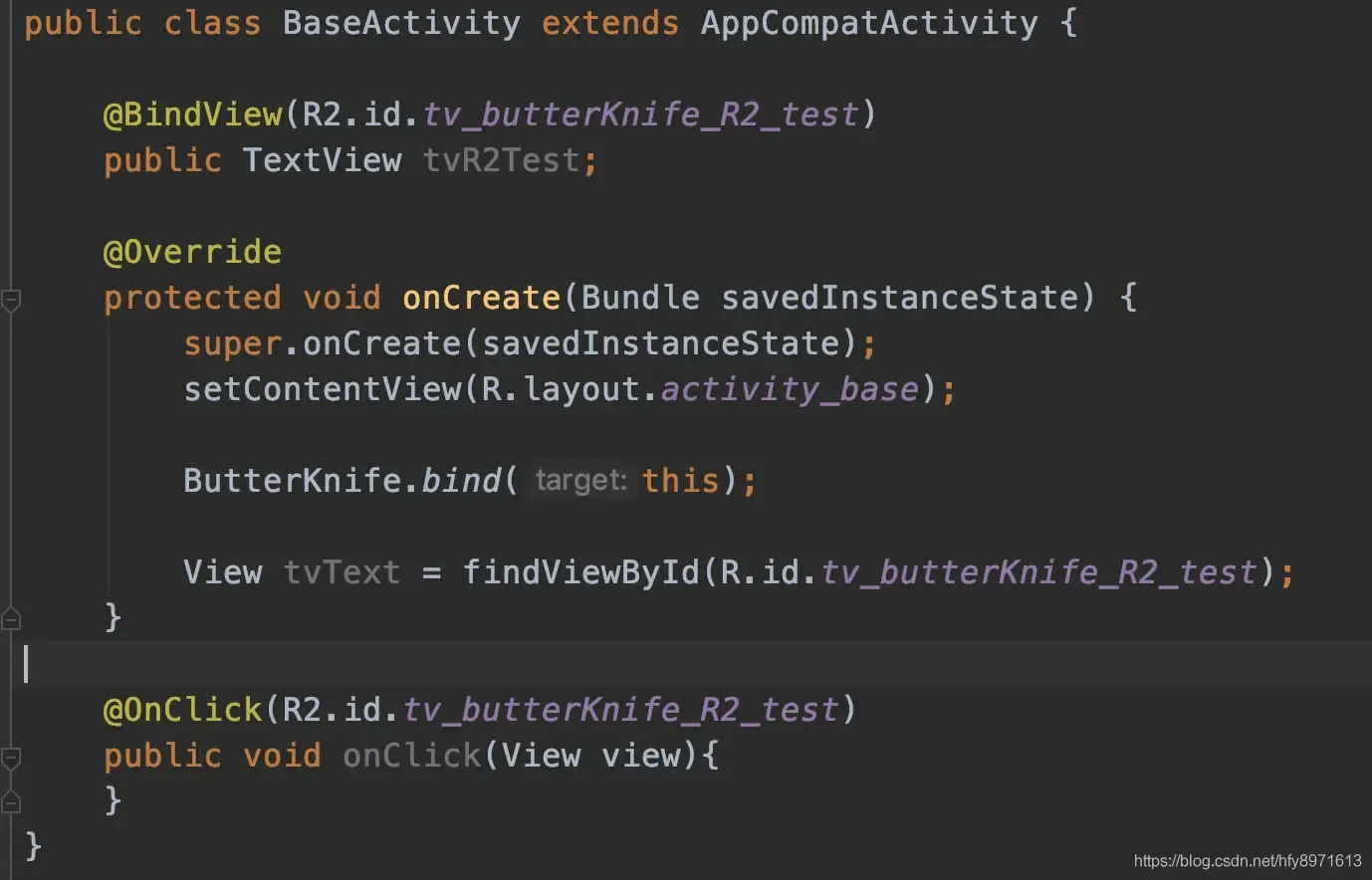Viewport: 1372px width, 880px height.
Task: Collapse the onCreate method fold marker
Action: pos(11,299)
